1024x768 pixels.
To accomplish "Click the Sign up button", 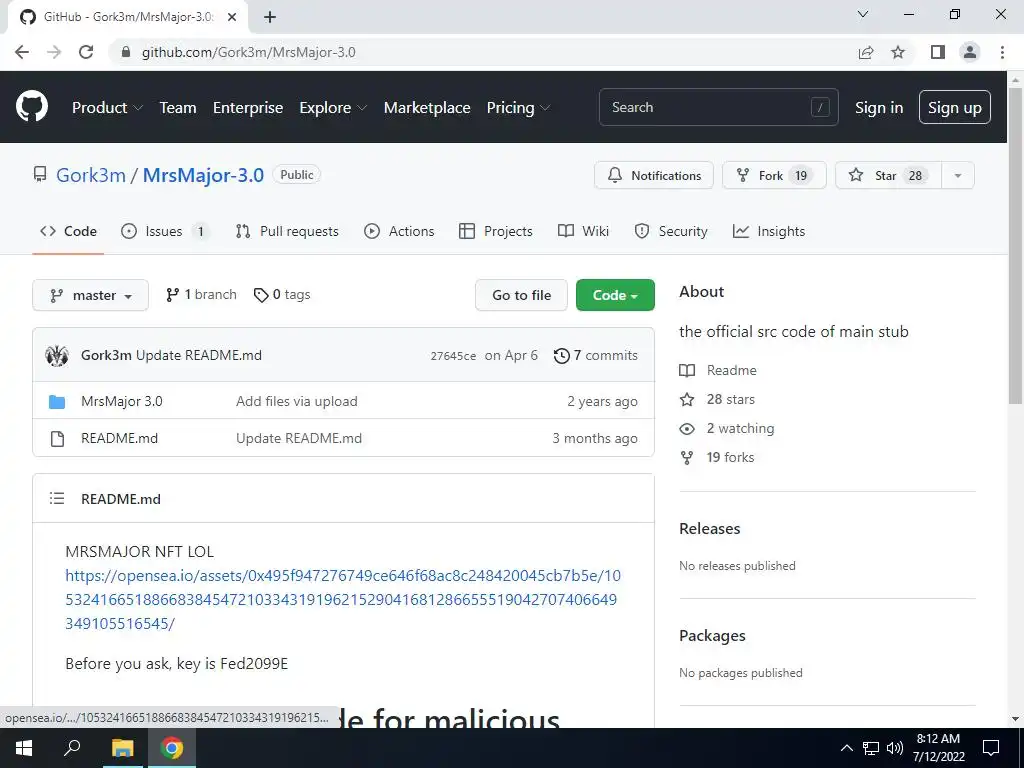I will click(955, 108).
